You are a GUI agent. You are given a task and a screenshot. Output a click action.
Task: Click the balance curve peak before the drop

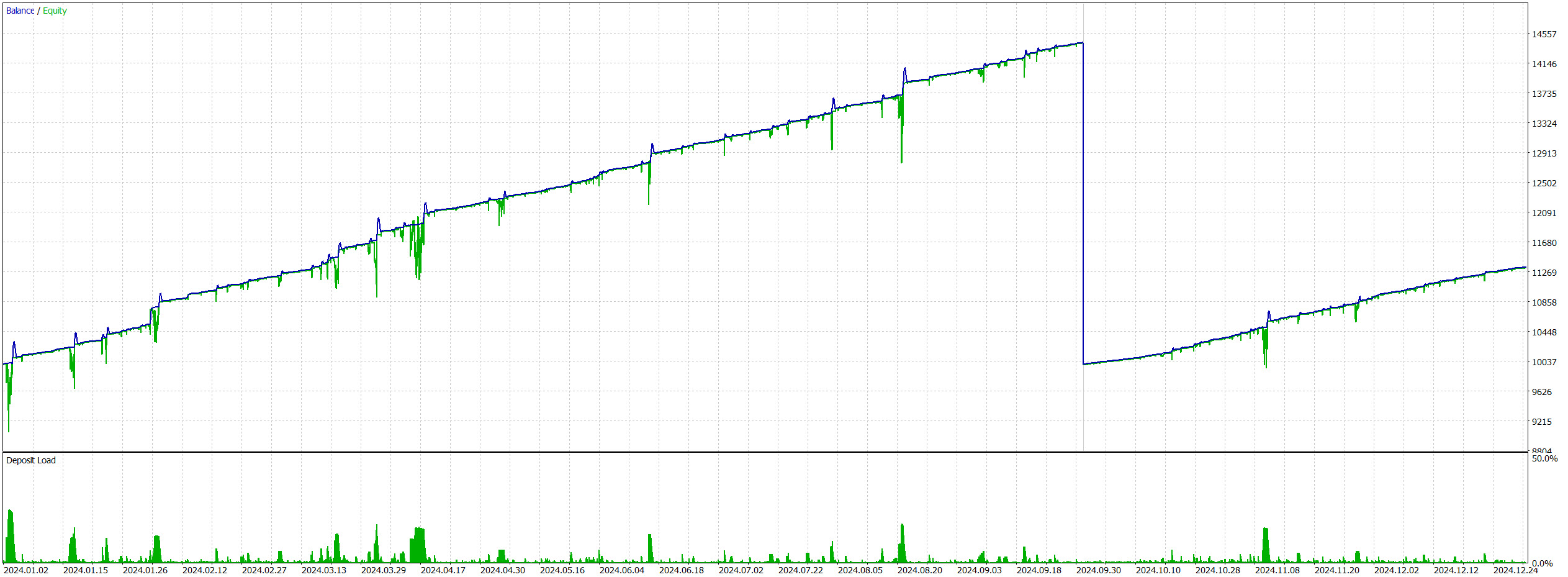click(1081, 43)
